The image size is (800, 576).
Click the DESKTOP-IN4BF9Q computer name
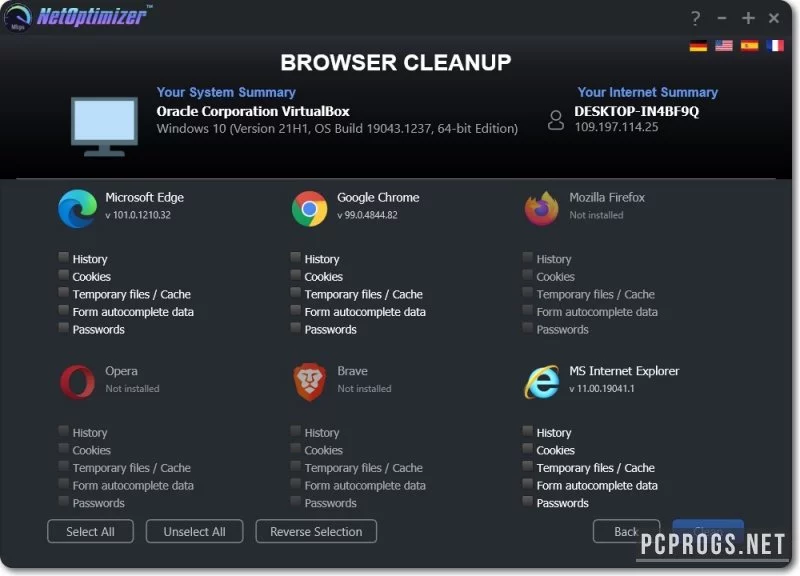click(637, 111)
